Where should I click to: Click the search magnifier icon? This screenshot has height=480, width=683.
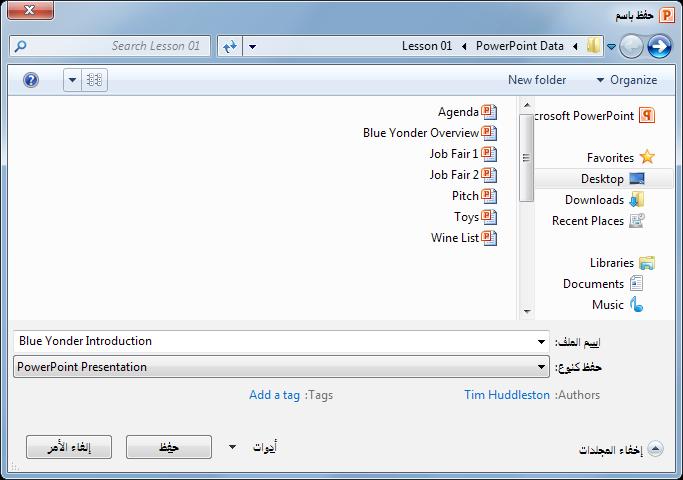(x=20, y=46)
